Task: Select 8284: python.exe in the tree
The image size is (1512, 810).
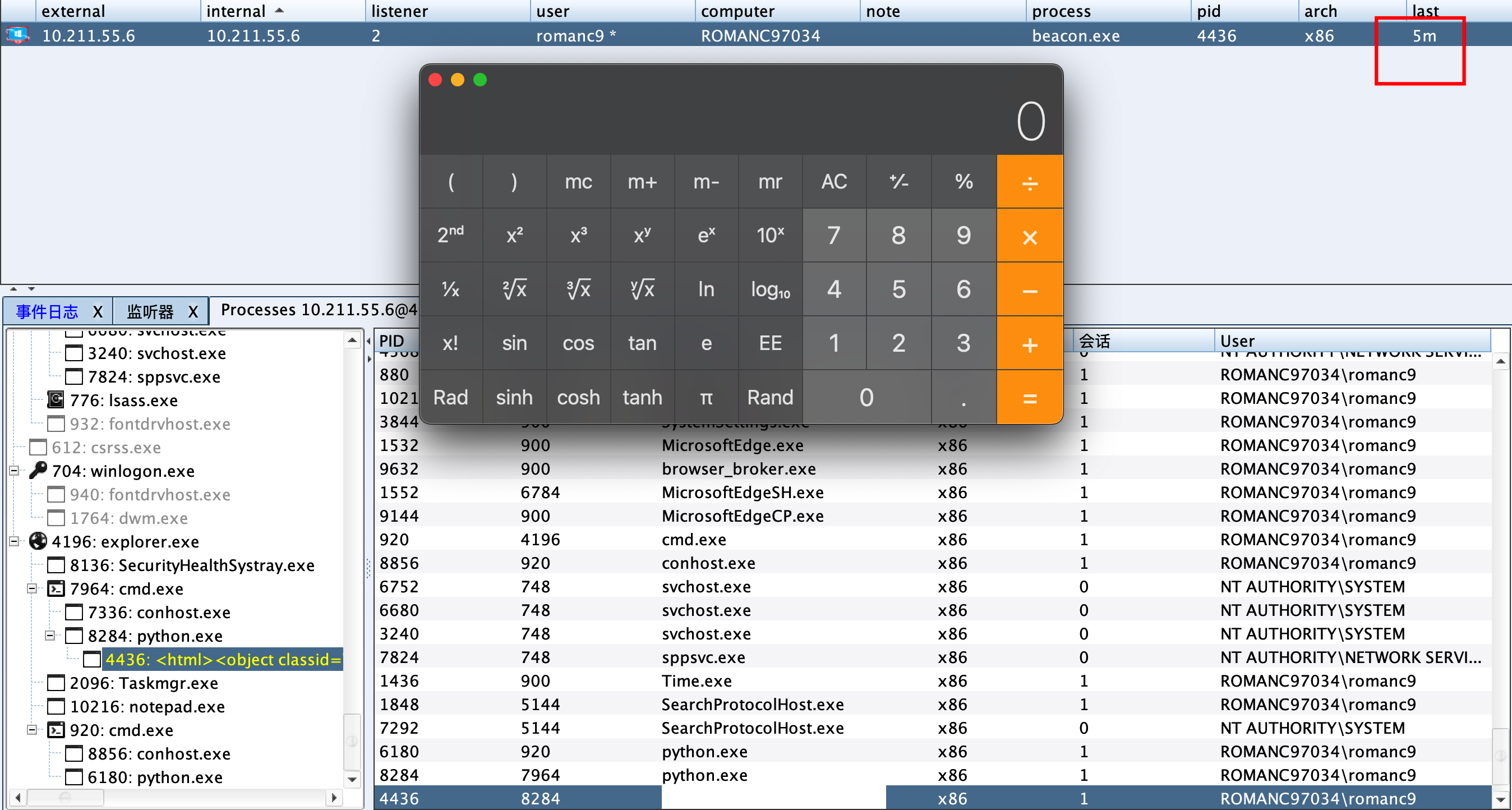Action: coord(155,636)
